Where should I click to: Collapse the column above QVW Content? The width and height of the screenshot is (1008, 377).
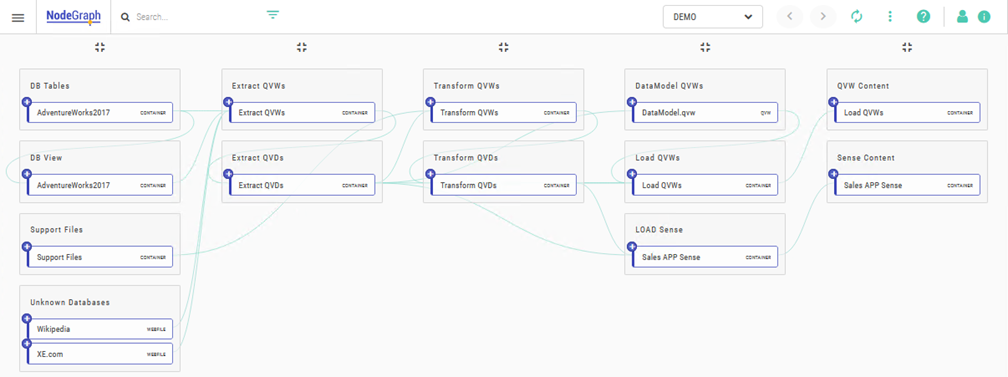[907, 47]
